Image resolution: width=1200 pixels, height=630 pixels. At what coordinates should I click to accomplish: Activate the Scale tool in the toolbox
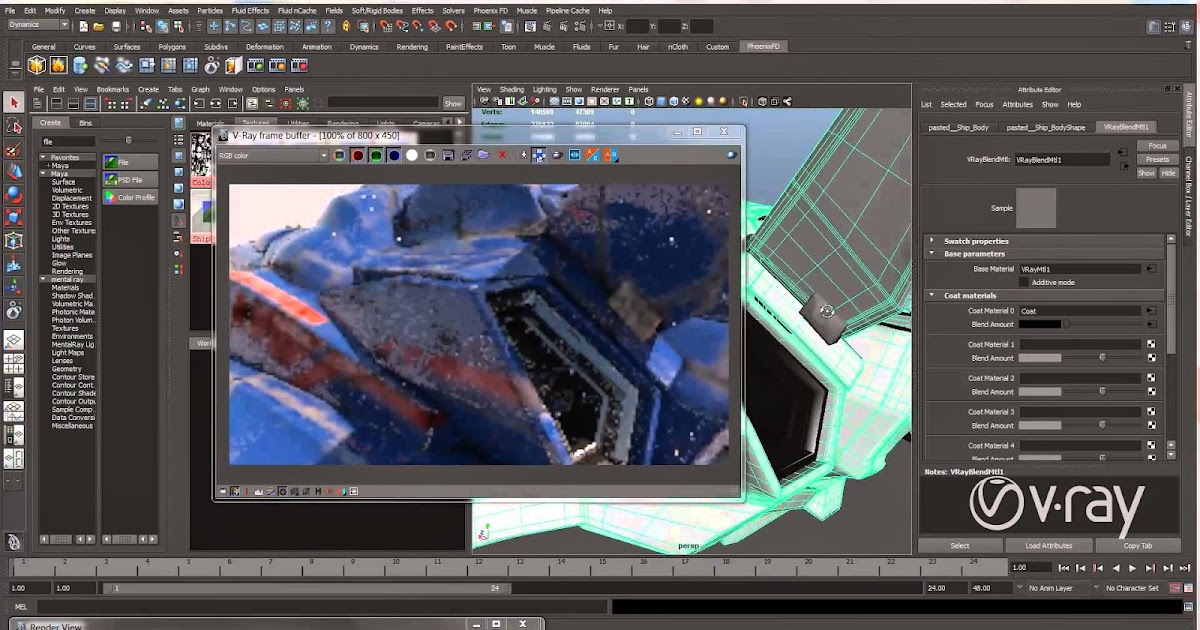pyautogui.click(x=14, y=218)
